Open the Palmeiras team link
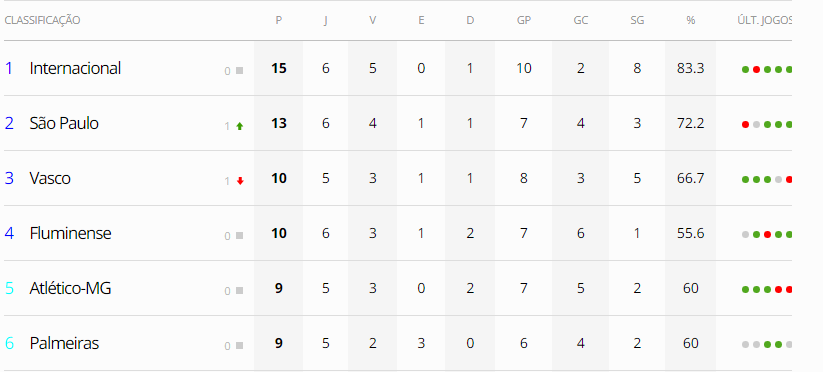The height and width of the screenshot is (372, 823). 64,344
